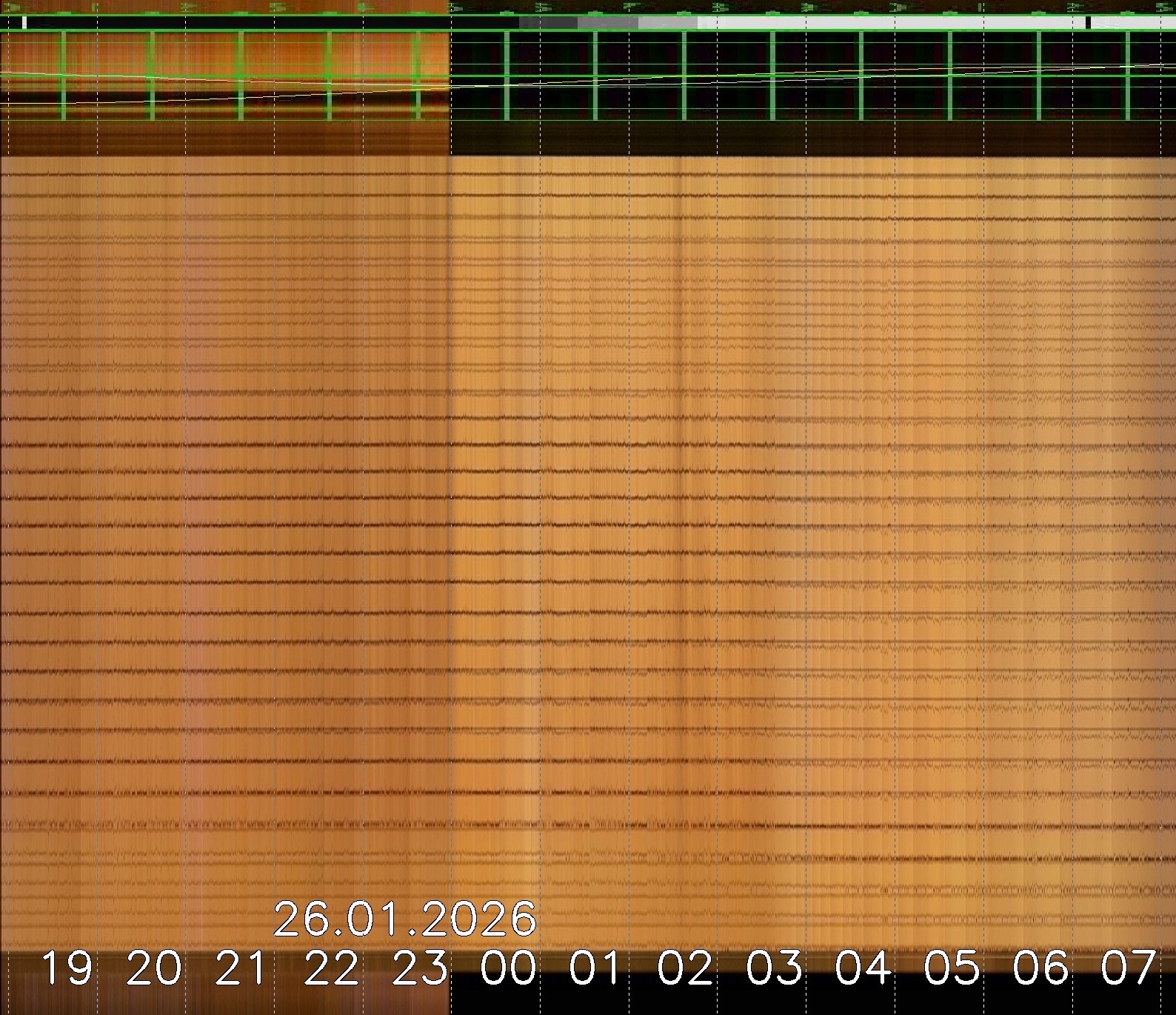Select the 04 hour label
Screen dimensions: 1176x1015
coord(863,968)
